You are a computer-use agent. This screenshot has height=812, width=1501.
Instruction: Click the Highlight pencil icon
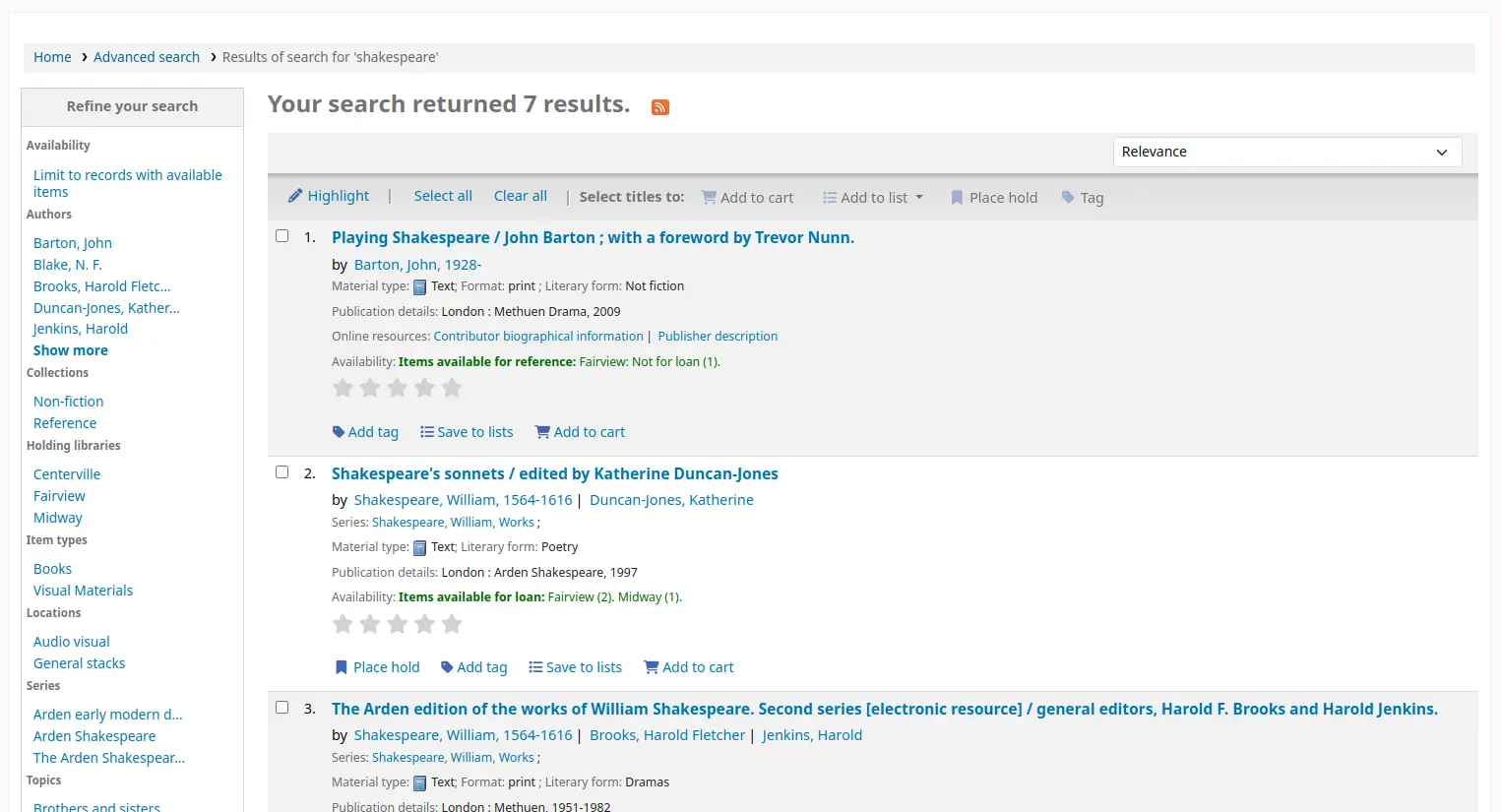pos(295,196)
